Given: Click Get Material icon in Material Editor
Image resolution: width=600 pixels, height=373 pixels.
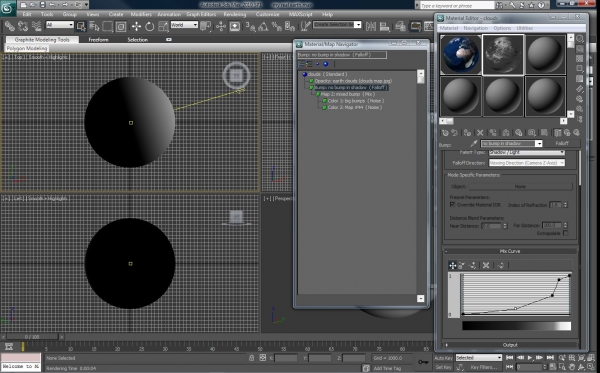Looking at the screenshot, I should (445, 133).
